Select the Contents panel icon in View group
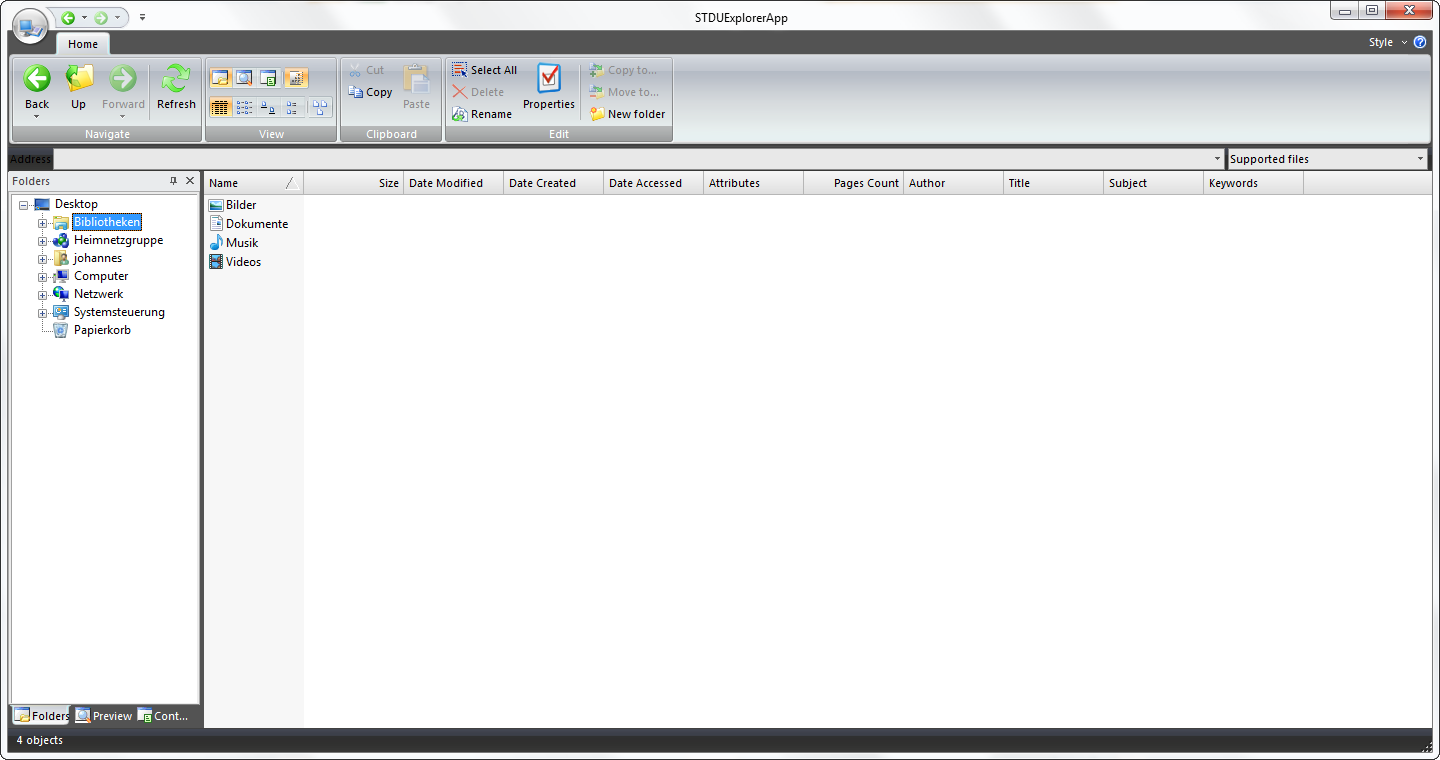1440x760 pixels. click(x=267, y=77)
